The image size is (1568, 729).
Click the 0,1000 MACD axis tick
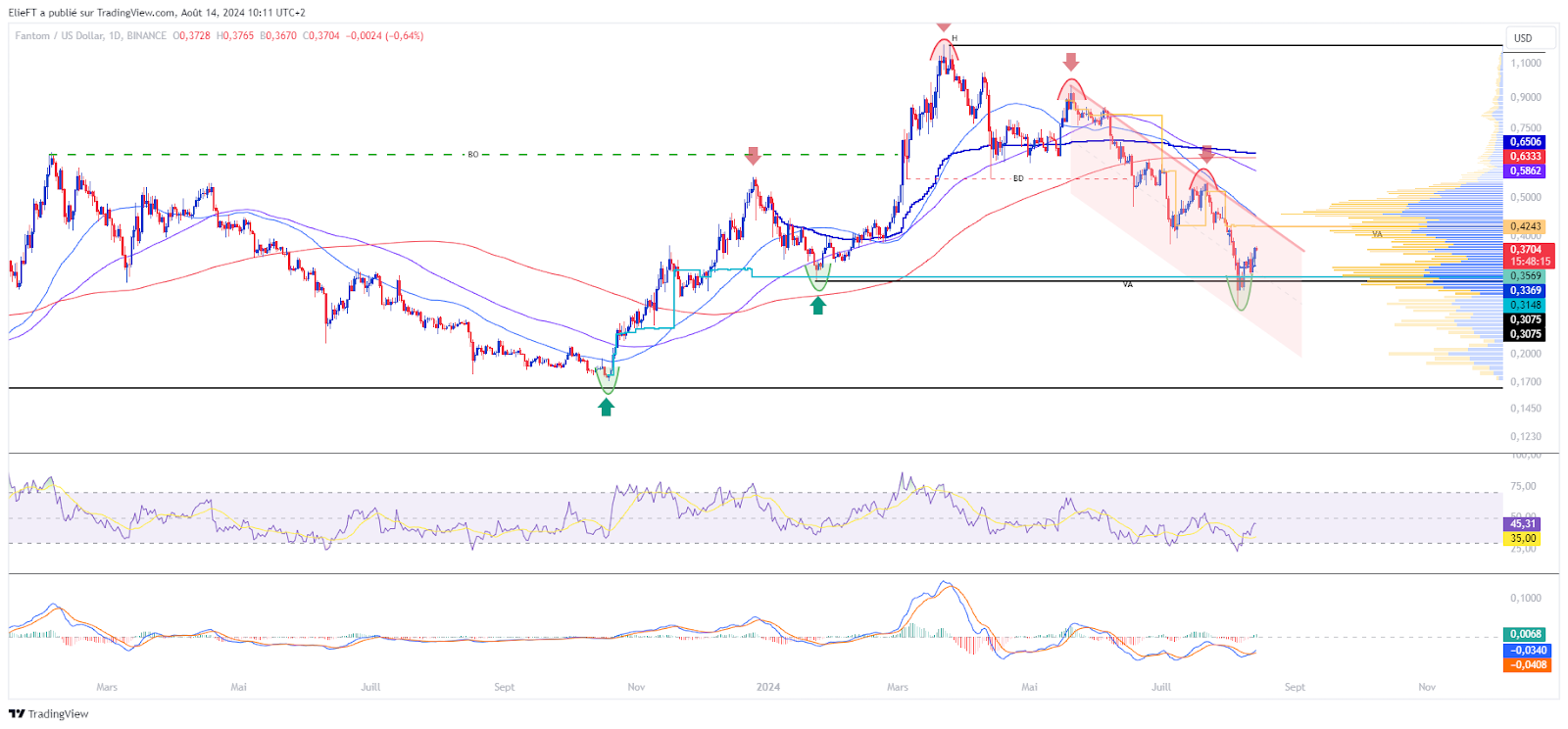click(1525, 598)
